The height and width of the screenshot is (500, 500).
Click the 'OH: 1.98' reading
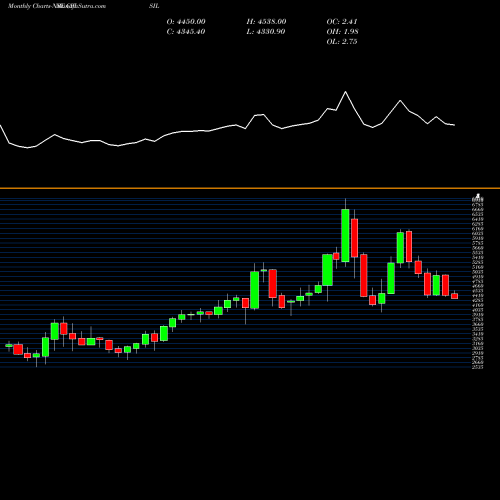point(342,32)
